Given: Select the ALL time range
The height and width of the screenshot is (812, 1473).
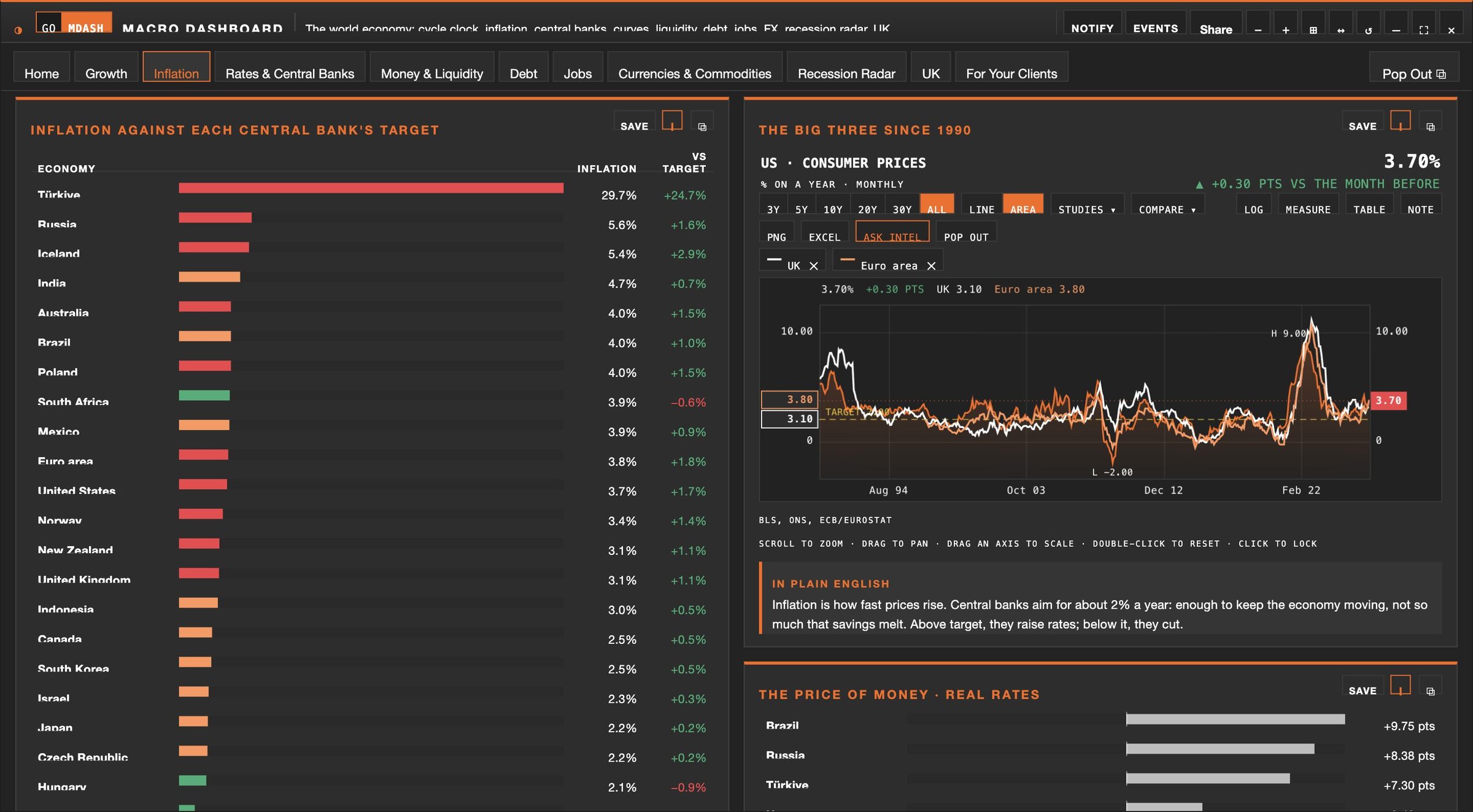Looking at the screenshot, I should (x=937, y=204).
